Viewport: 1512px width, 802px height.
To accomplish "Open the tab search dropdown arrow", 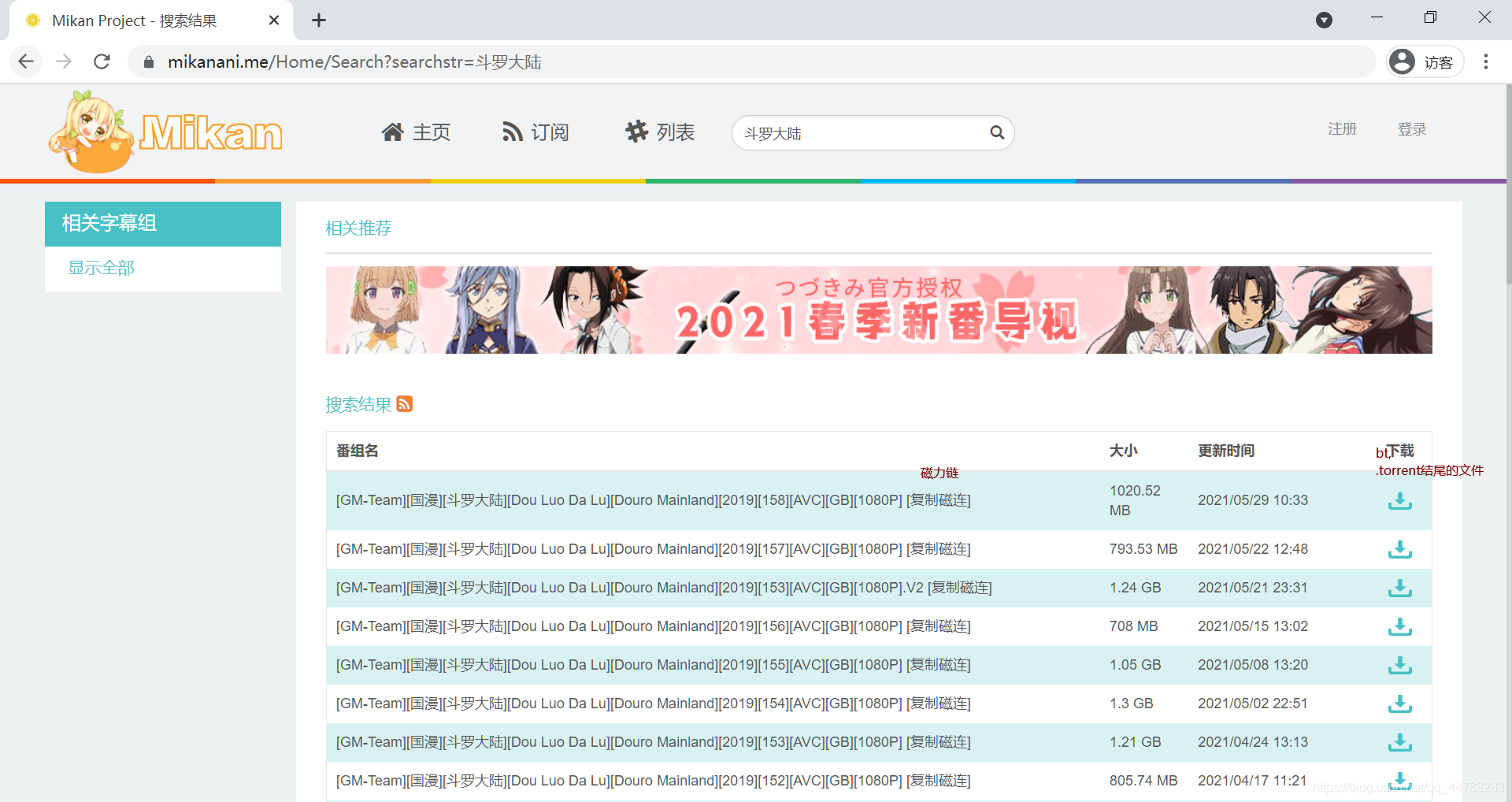I will 1325,20.
